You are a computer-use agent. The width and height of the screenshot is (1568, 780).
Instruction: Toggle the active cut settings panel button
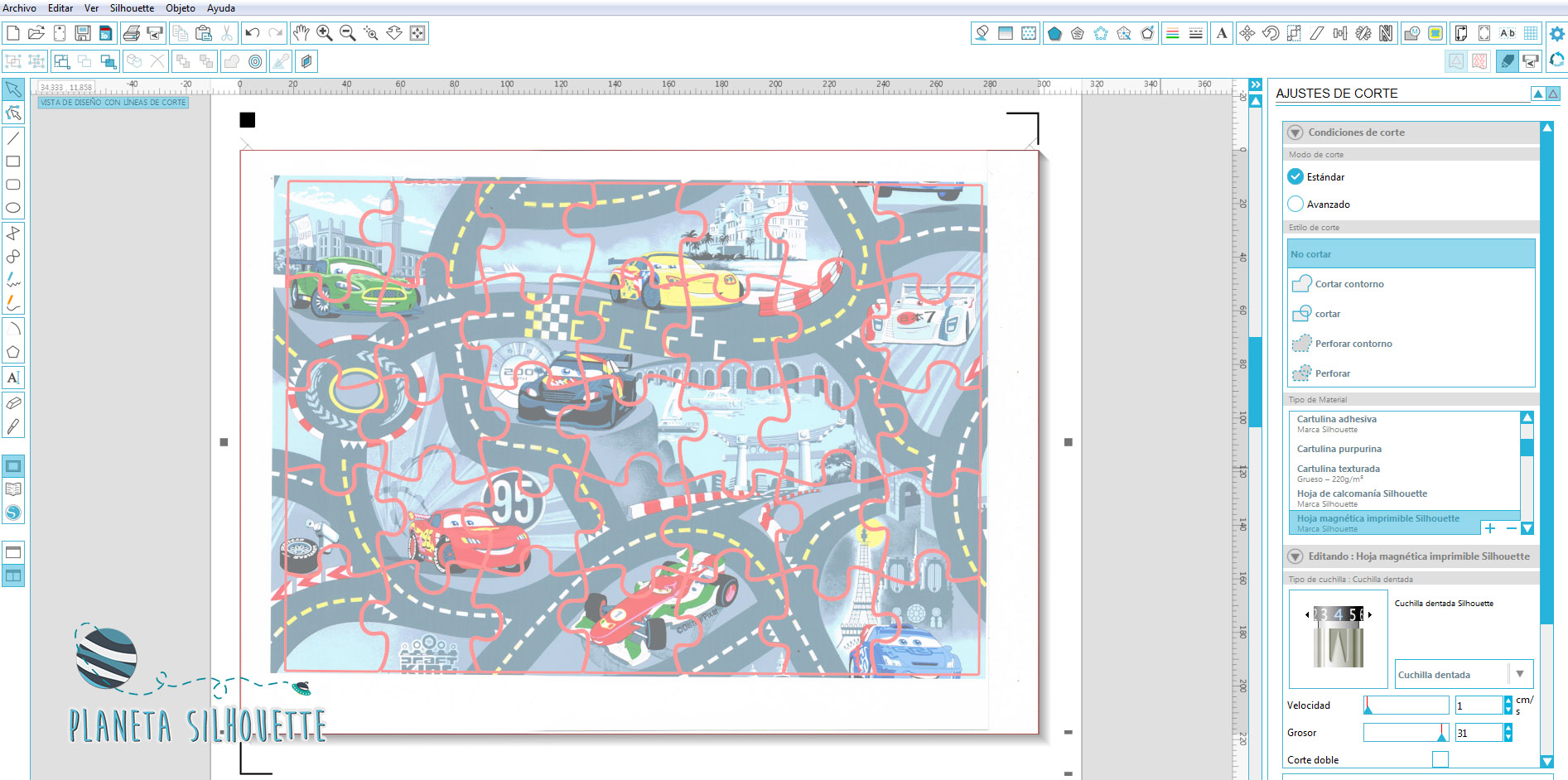1508,61
